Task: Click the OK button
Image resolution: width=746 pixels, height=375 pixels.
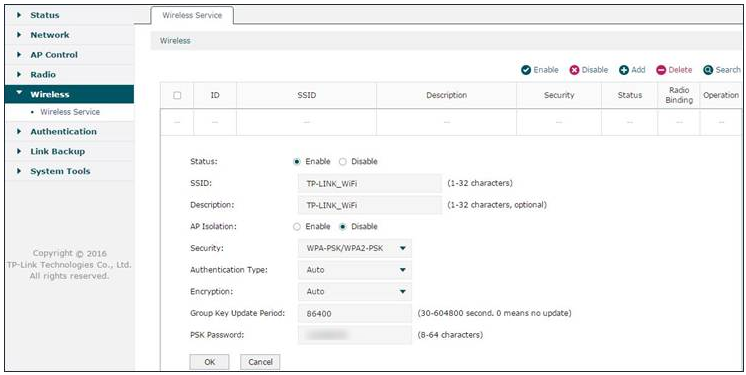Action: click(x=209, y=362)
